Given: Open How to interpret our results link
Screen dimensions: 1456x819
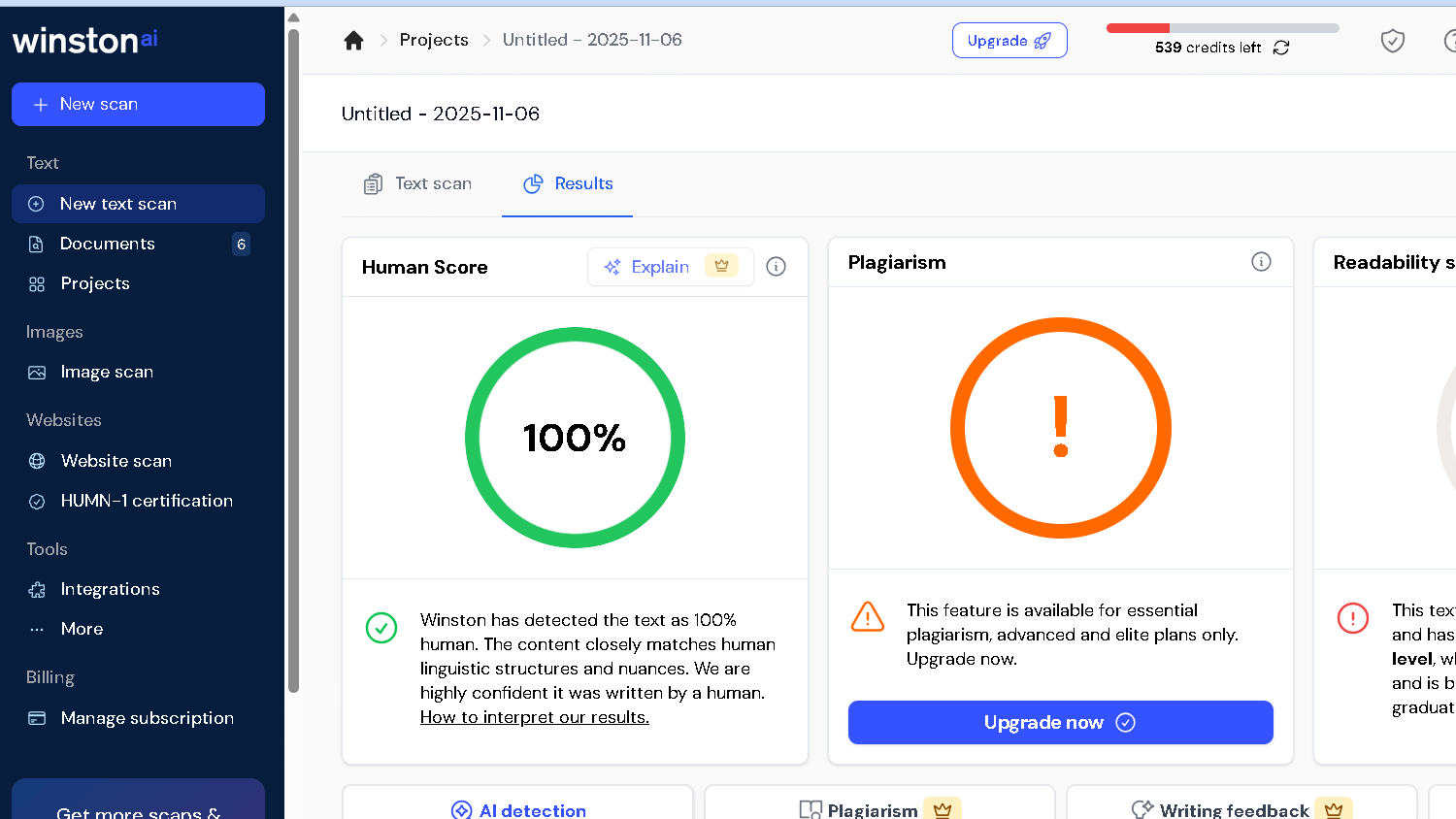Looking at the screenshot, I should [x=535, y=716].
